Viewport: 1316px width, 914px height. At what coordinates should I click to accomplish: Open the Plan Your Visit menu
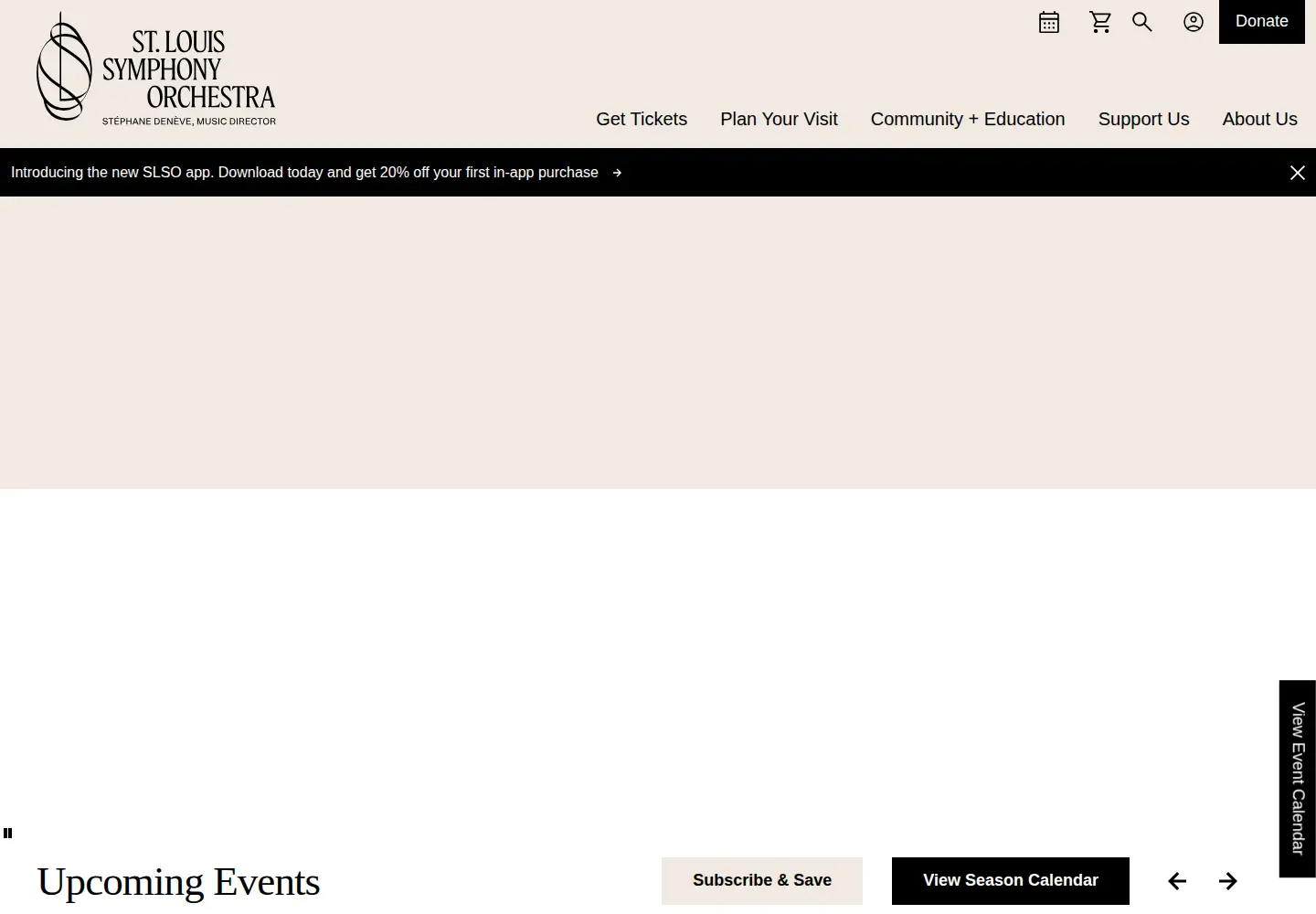[x=779, y=119]
